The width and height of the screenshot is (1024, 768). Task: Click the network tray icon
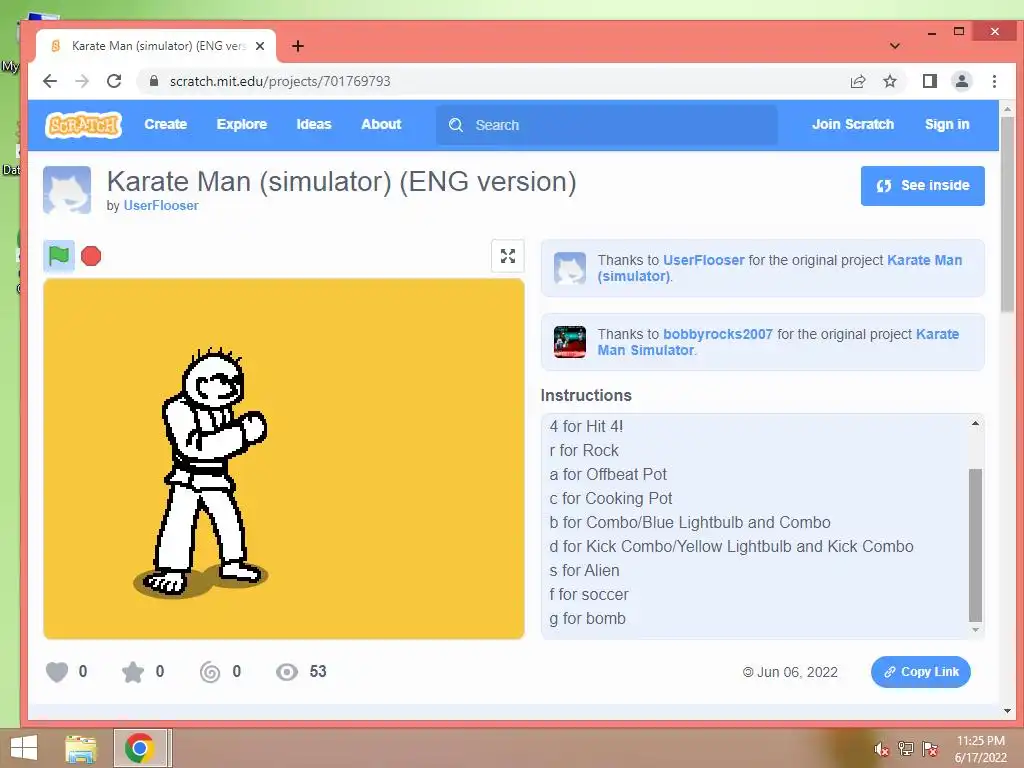(x=905, y=748)
